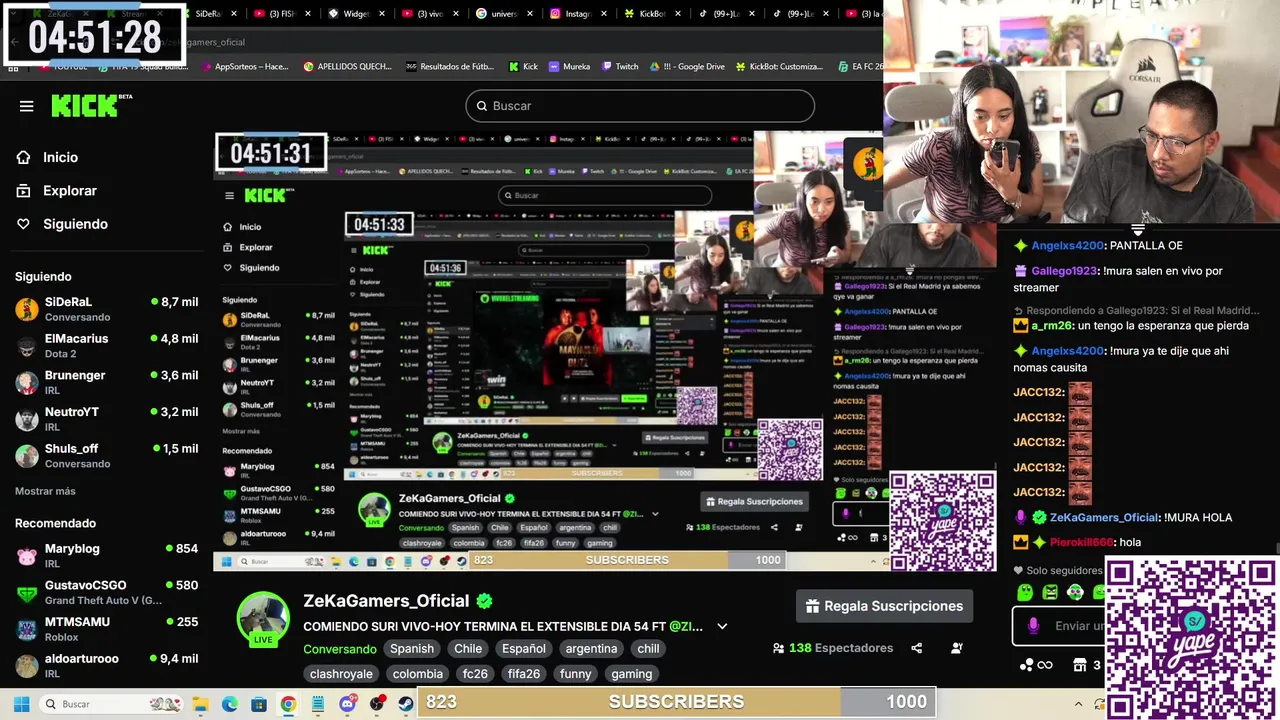Click the 138 Espectadores viewers count
1280x720 pixels.
[833, 648]
